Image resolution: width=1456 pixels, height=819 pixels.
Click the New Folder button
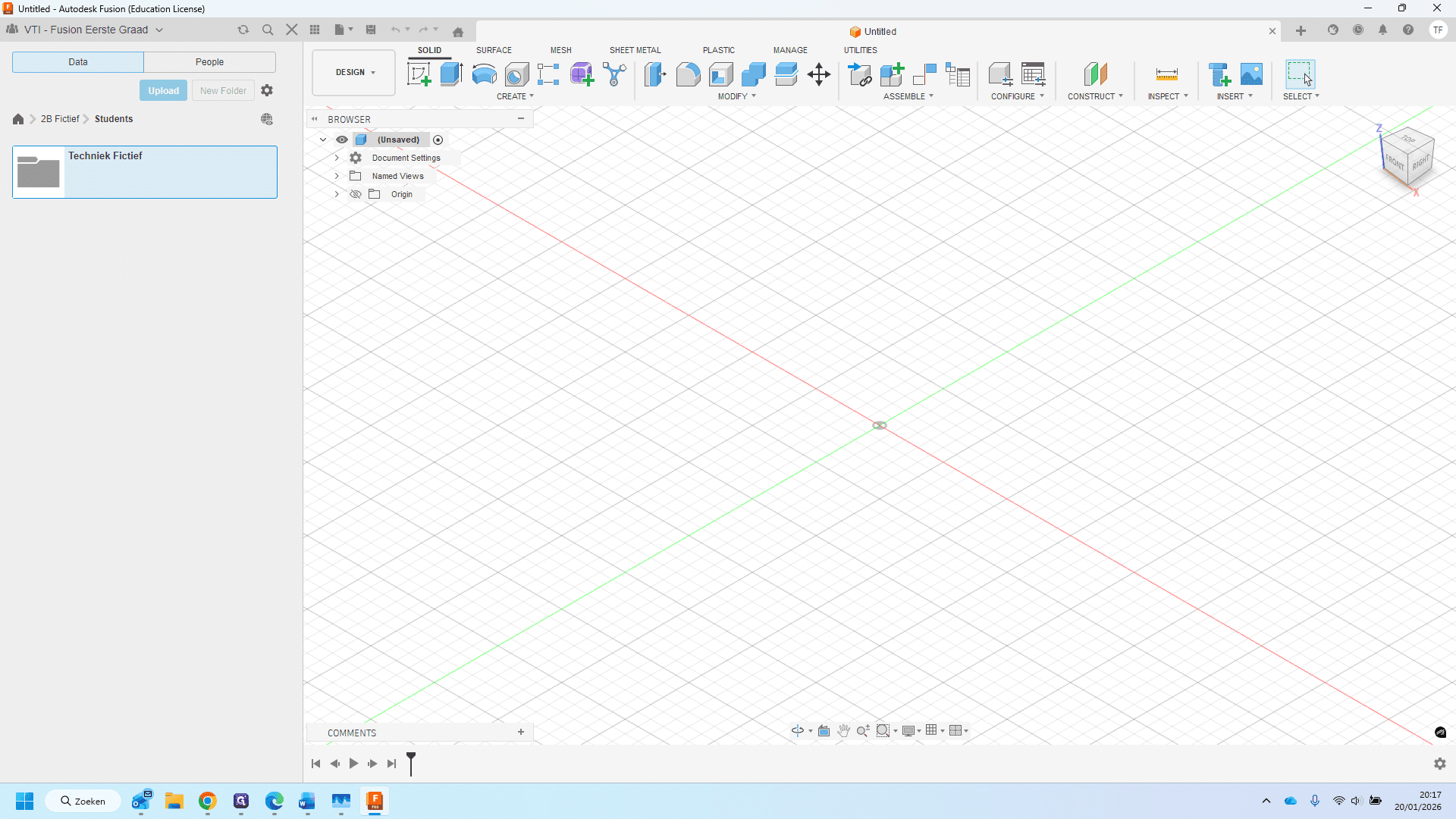(223, 90)
